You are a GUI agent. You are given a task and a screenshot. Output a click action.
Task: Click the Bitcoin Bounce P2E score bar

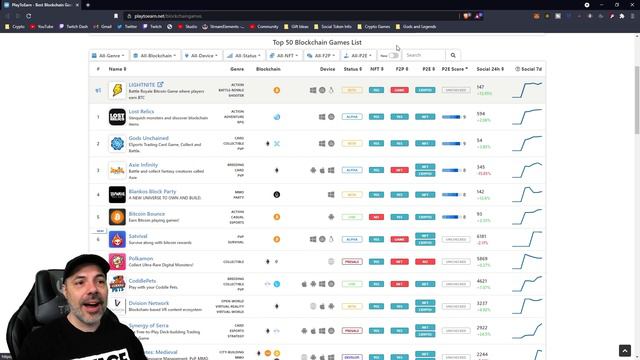pyautogui.click(x=451, y=217)
